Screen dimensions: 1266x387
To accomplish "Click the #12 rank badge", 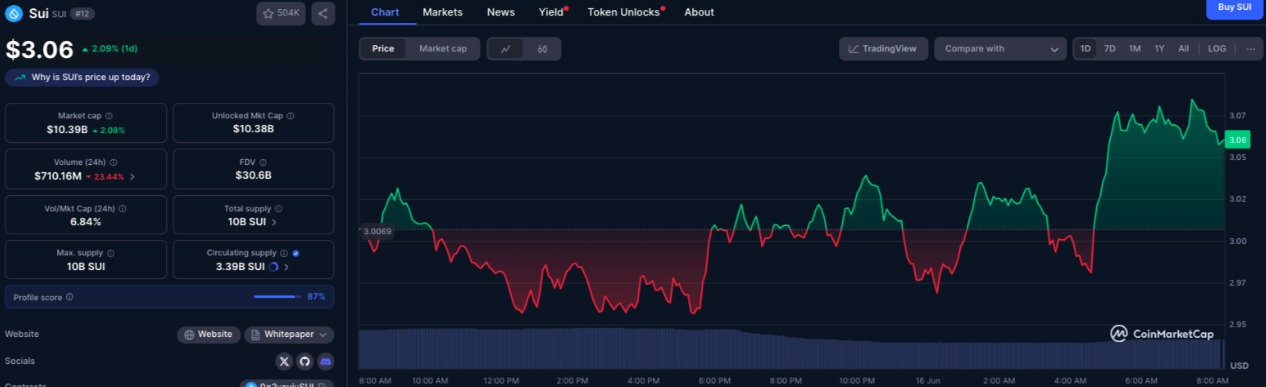I will pos(82,14).
